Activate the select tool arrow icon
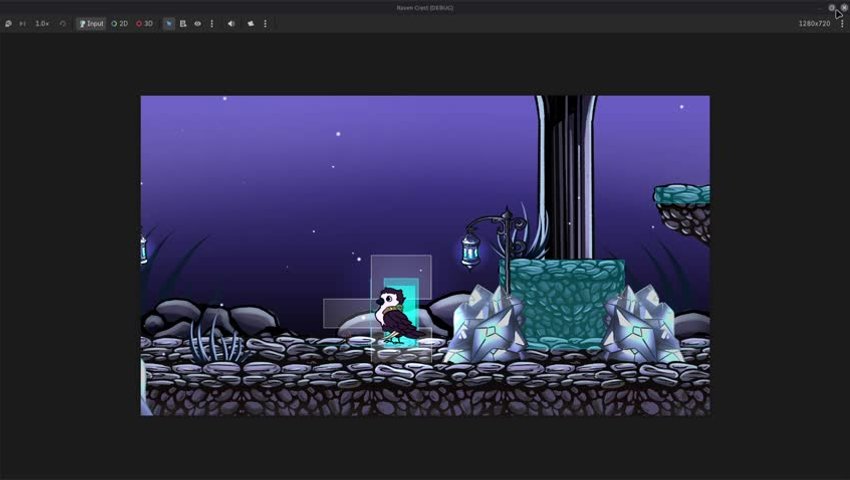This screenshot has width=850, height=480. 169,24
